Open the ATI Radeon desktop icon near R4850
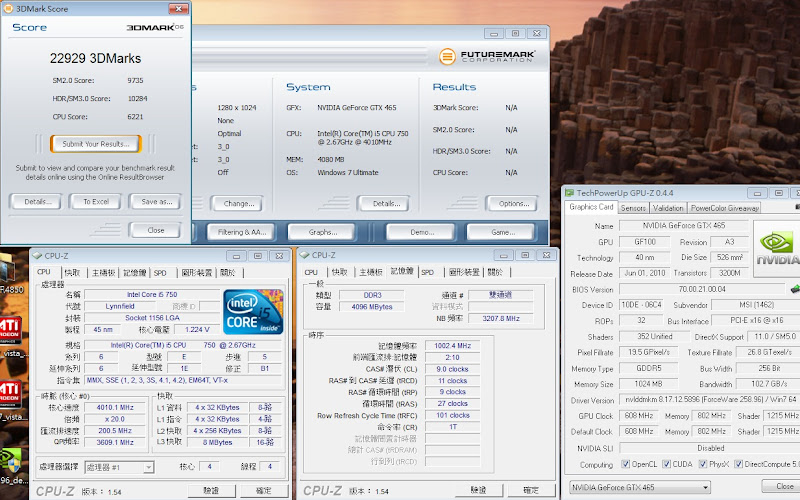This screenshot has height=500, width=800. click(10, 330)
